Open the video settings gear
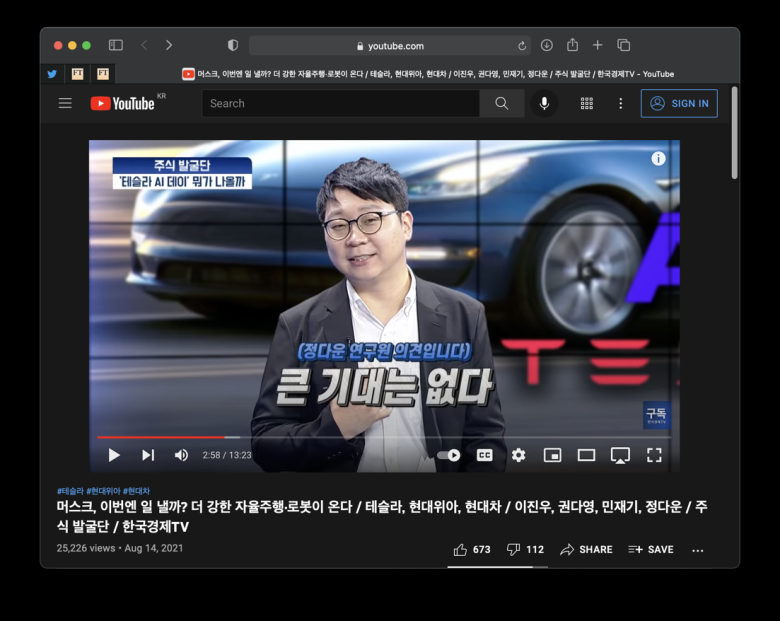 coord(518,455)
